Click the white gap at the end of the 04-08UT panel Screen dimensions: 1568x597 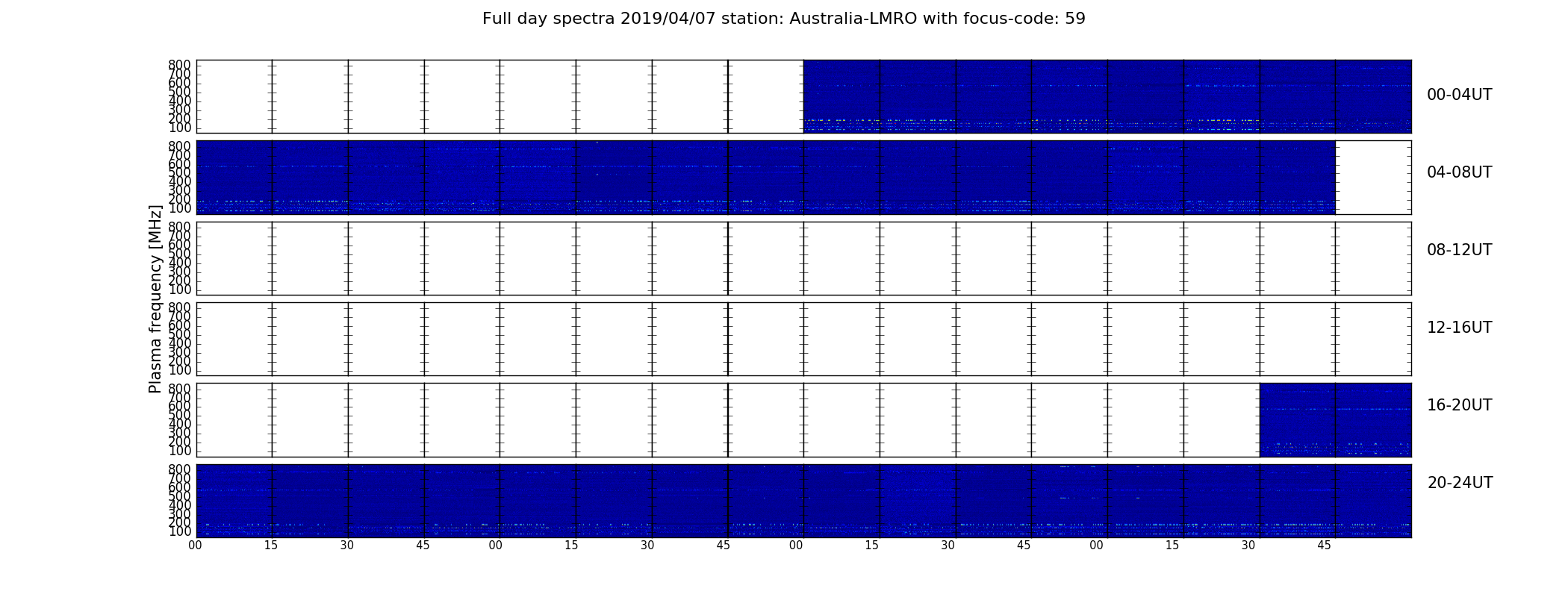point(1373,178)
